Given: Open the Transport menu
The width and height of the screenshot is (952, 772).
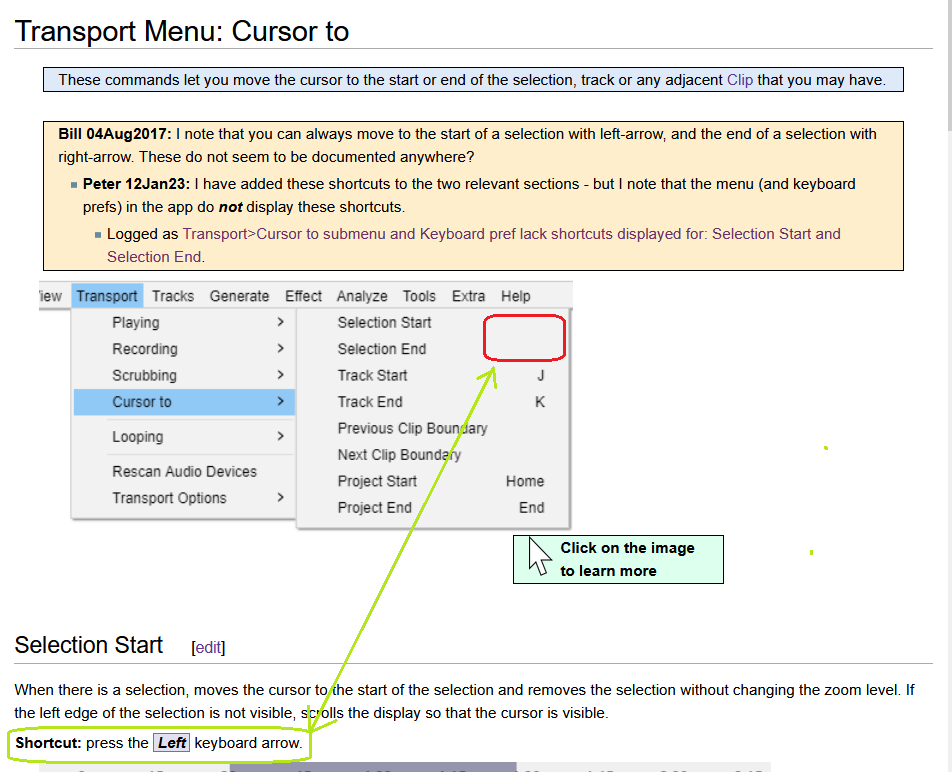Looking at the screenshot, I should tap(107, 296).
